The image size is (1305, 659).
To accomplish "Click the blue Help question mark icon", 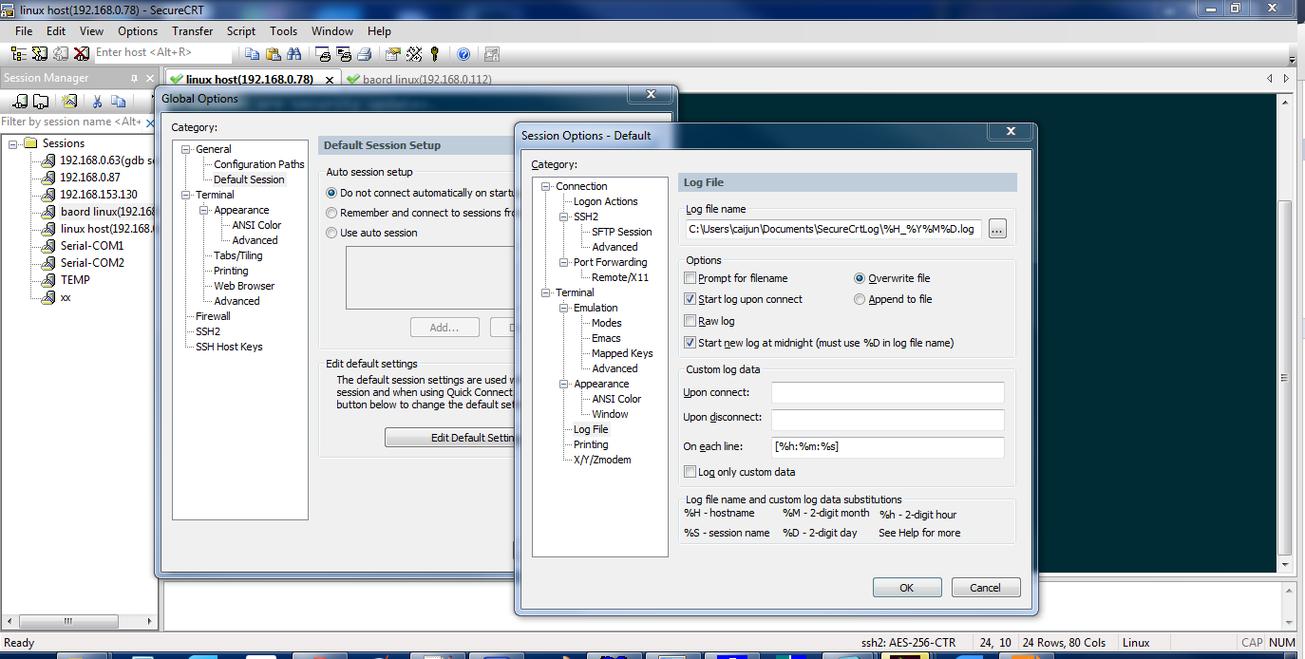I will point(463,53).
